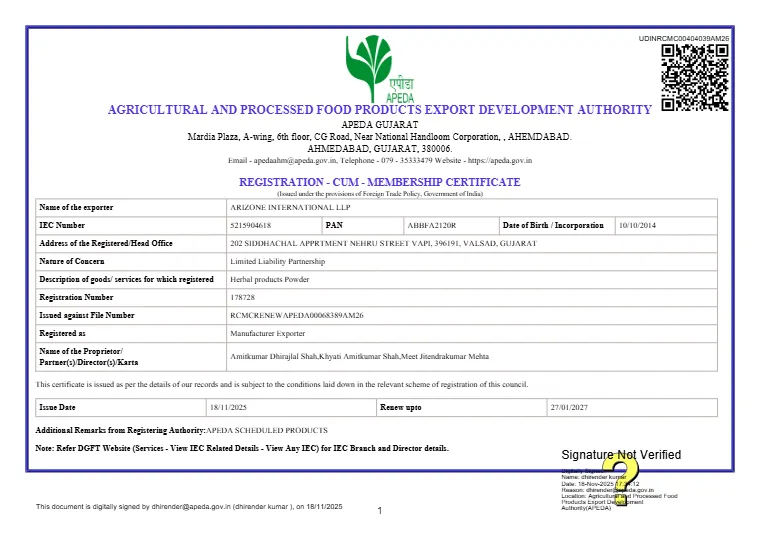Screen dimensions: 760x540
Task: Click the Additional Remarks line
Action: tap(181, 430)
